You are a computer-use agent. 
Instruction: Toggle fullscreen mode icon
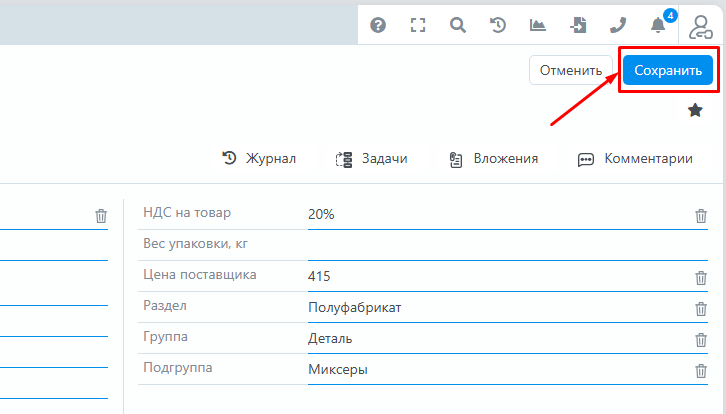pyautogui.click(x=418, y=26)
